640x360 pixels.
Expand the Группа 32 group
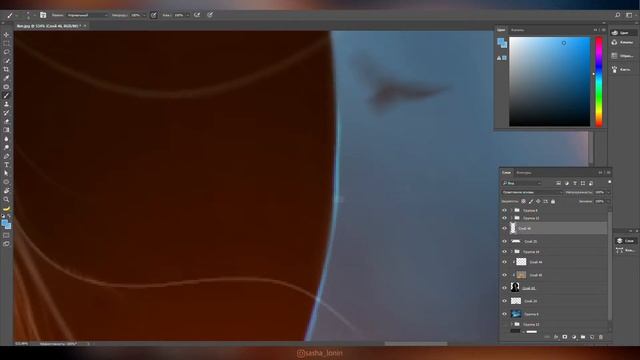[511, 218]
